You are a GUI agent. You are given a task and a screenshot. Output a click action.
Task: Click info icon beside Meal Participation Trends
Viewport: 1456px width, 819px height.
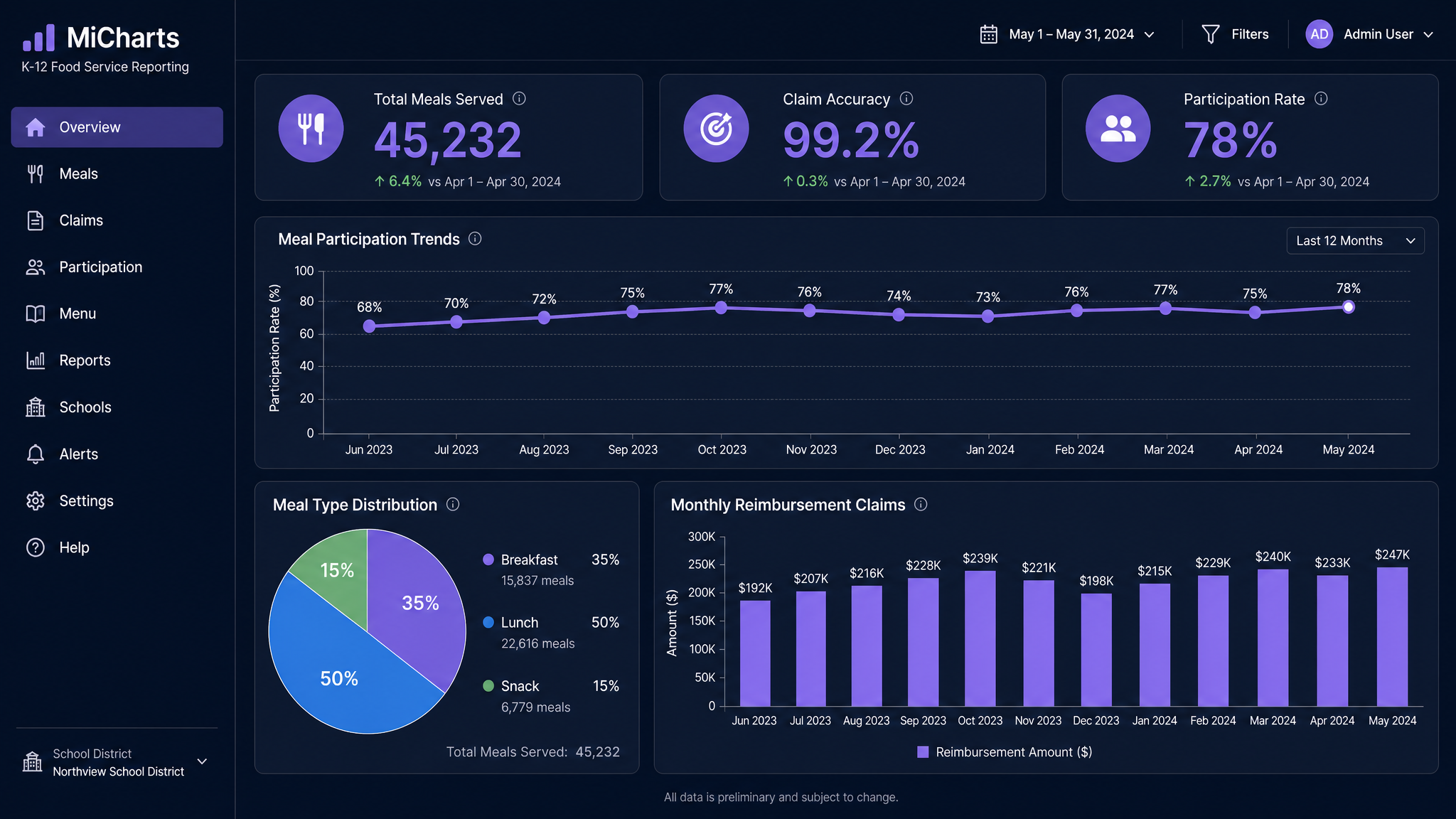[x=475, y=239]
